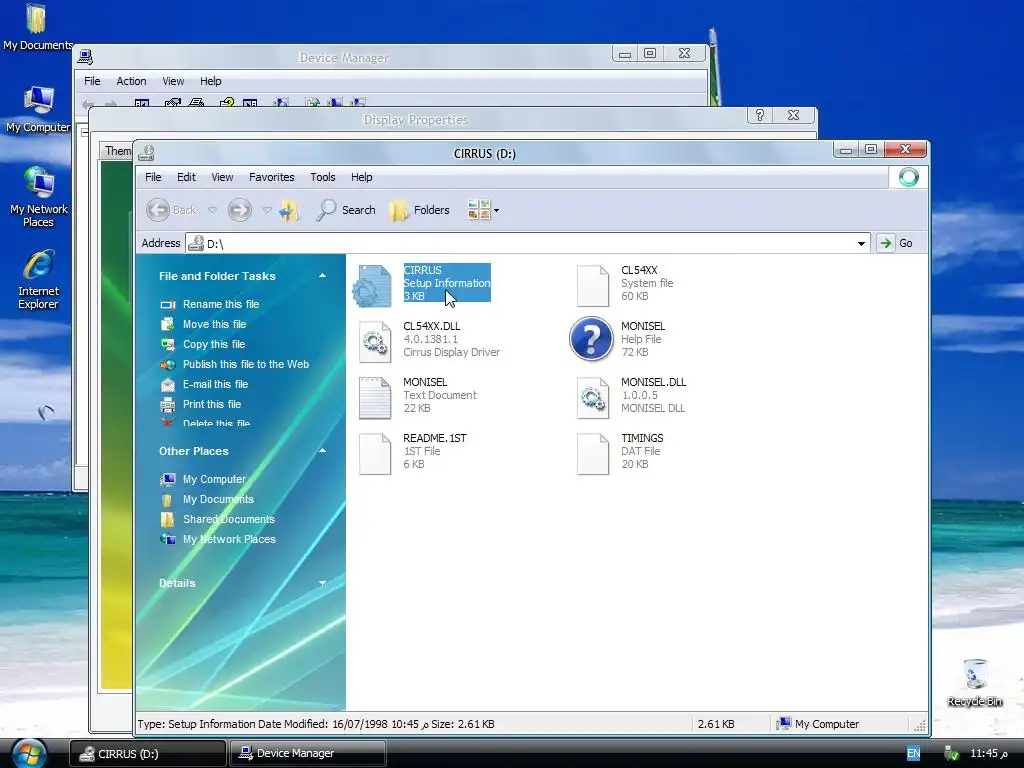Click the Display Properties help question button
Image resolution: width=1024 pixels, height=768 pixels.
(x=760, y=116)
